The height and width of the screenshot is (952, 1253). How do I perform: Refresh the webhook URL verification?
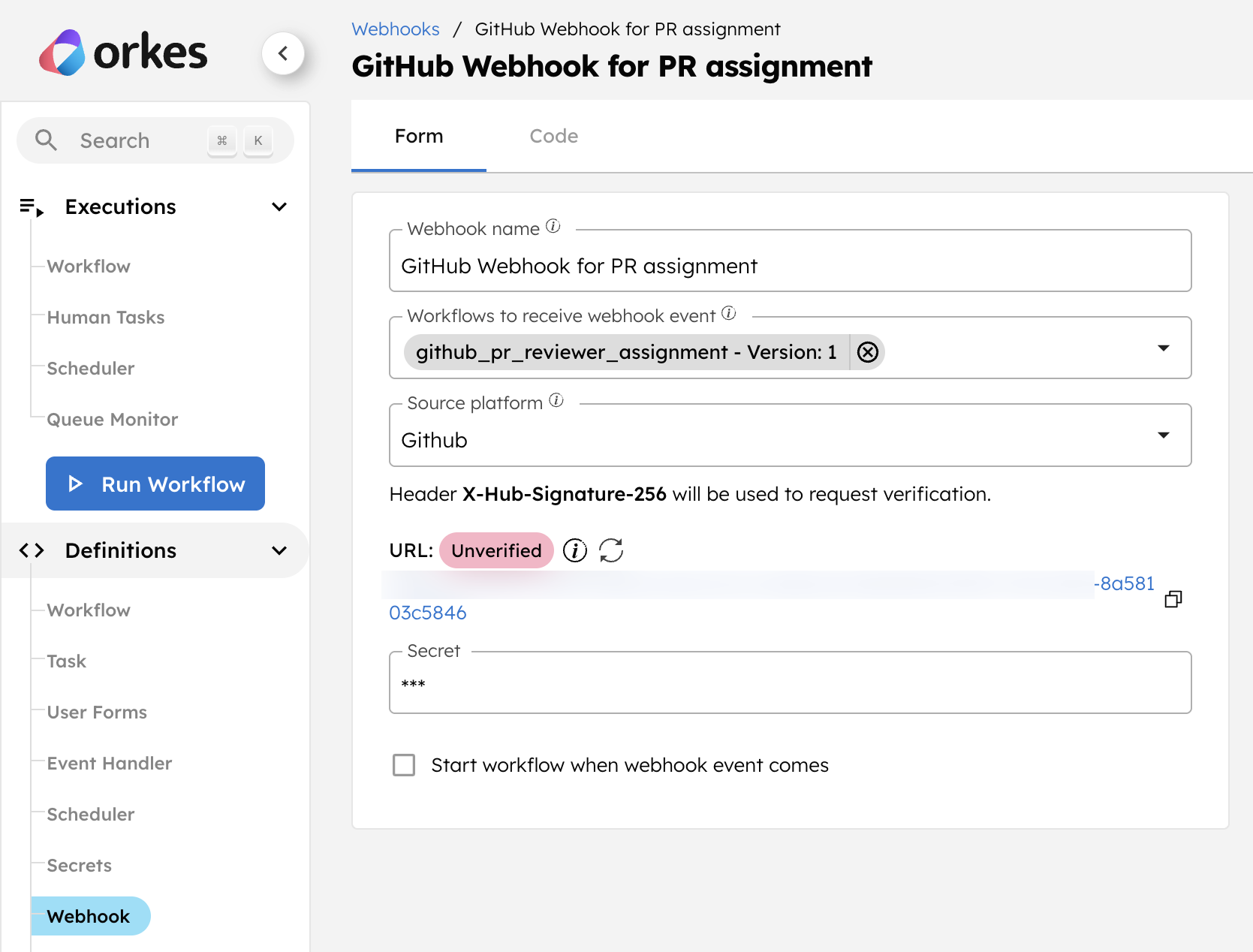pos(611,550)
